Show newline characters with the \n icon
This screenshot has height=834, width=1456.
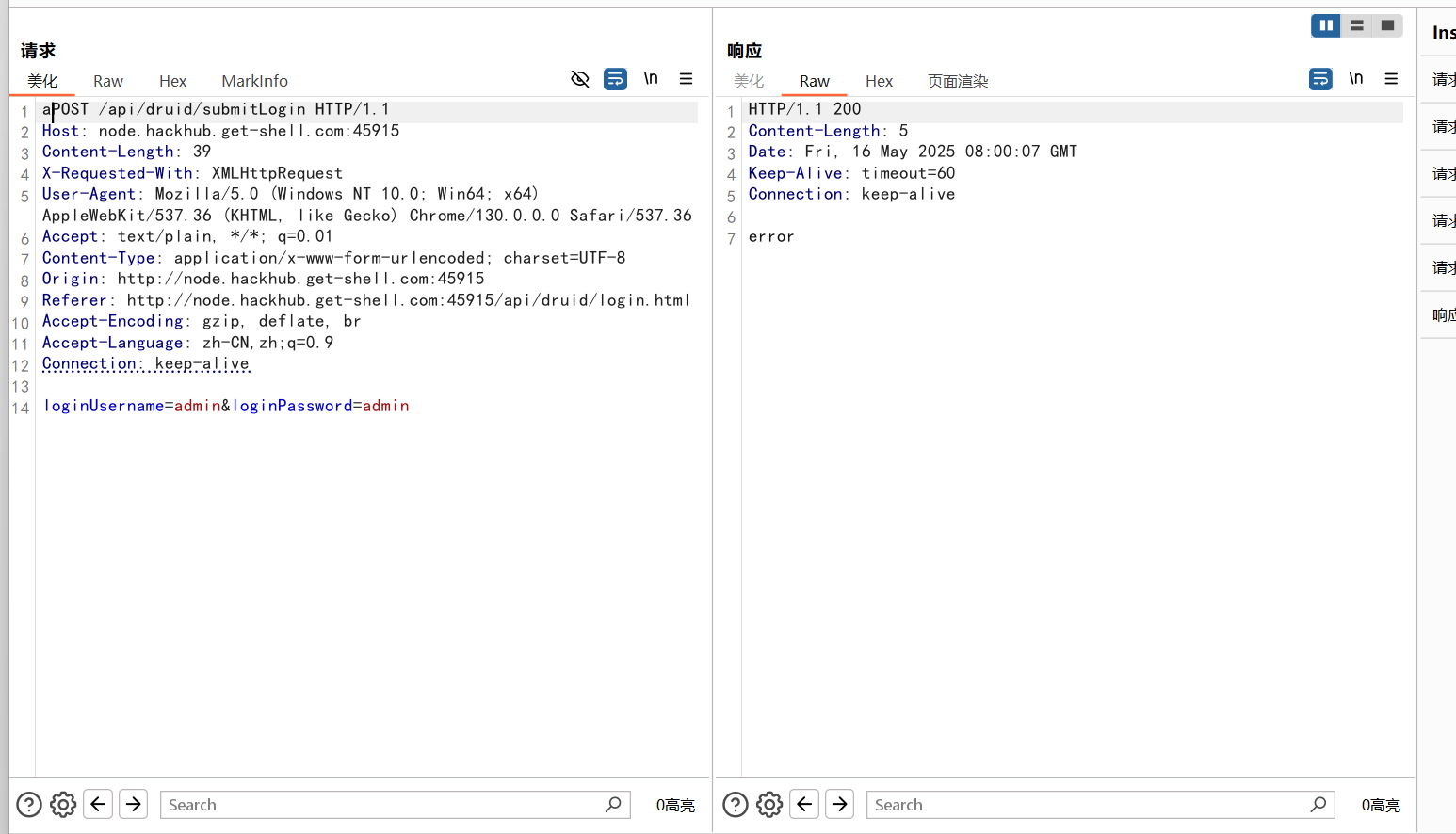pos(651,79)
